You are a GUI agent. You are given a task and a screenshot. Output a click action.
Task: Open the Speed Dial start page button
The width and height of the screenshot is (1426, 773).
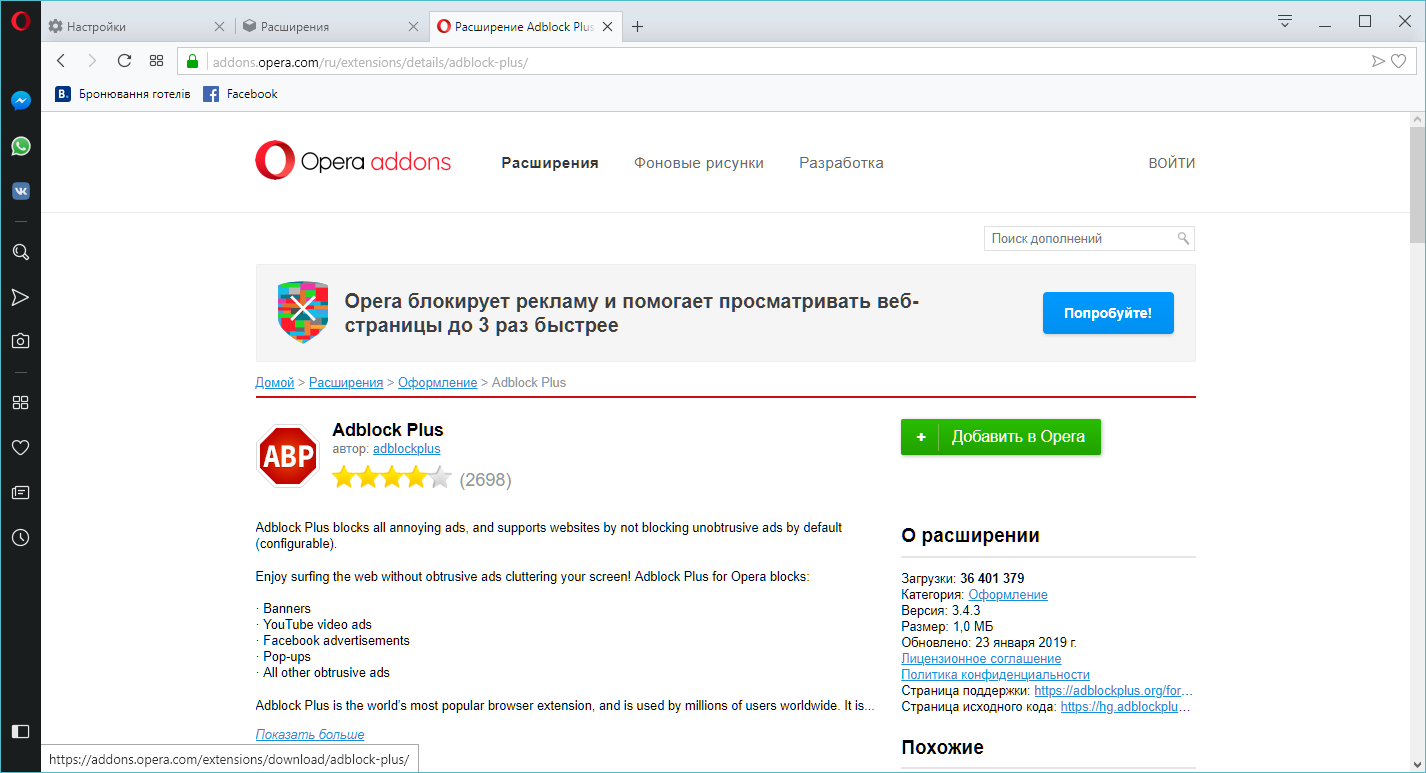[x=156, y=61]
